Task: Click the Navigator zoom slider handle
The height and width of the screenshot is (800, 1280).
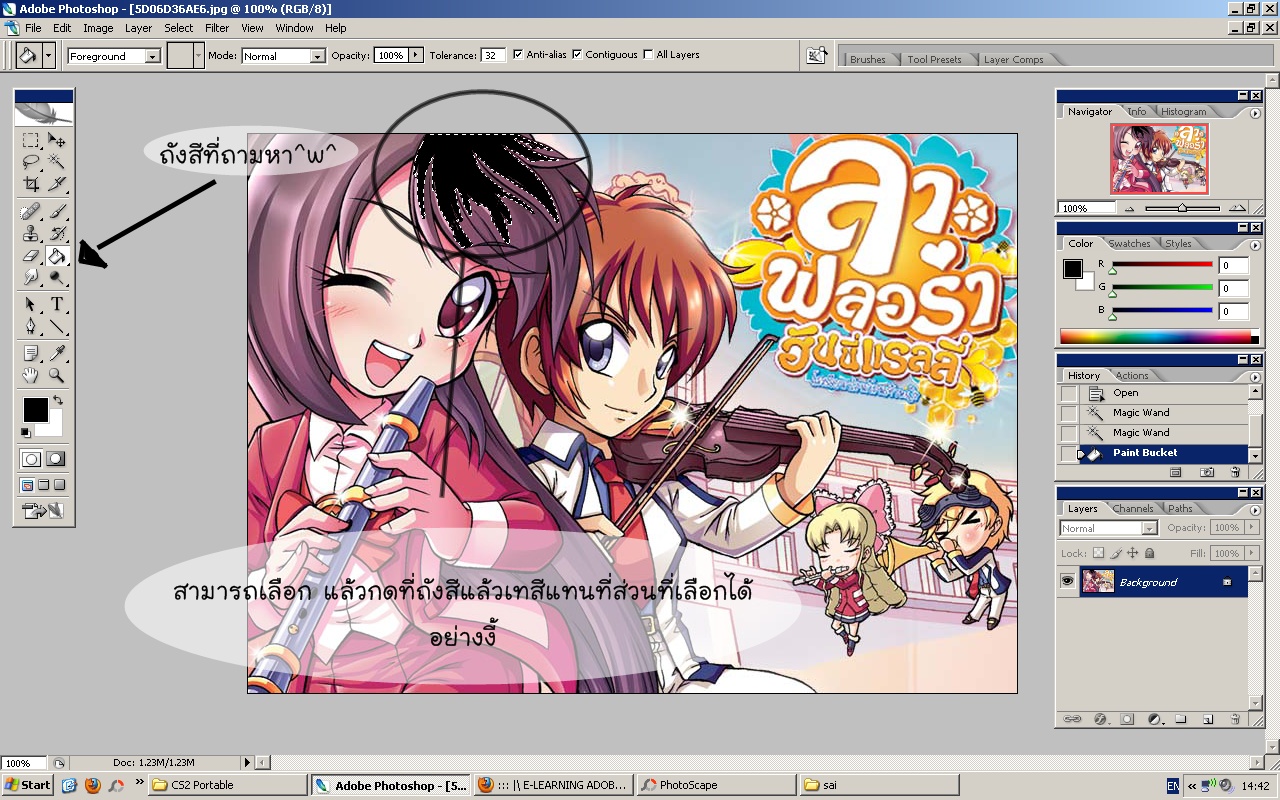Action: [1182, 208]
